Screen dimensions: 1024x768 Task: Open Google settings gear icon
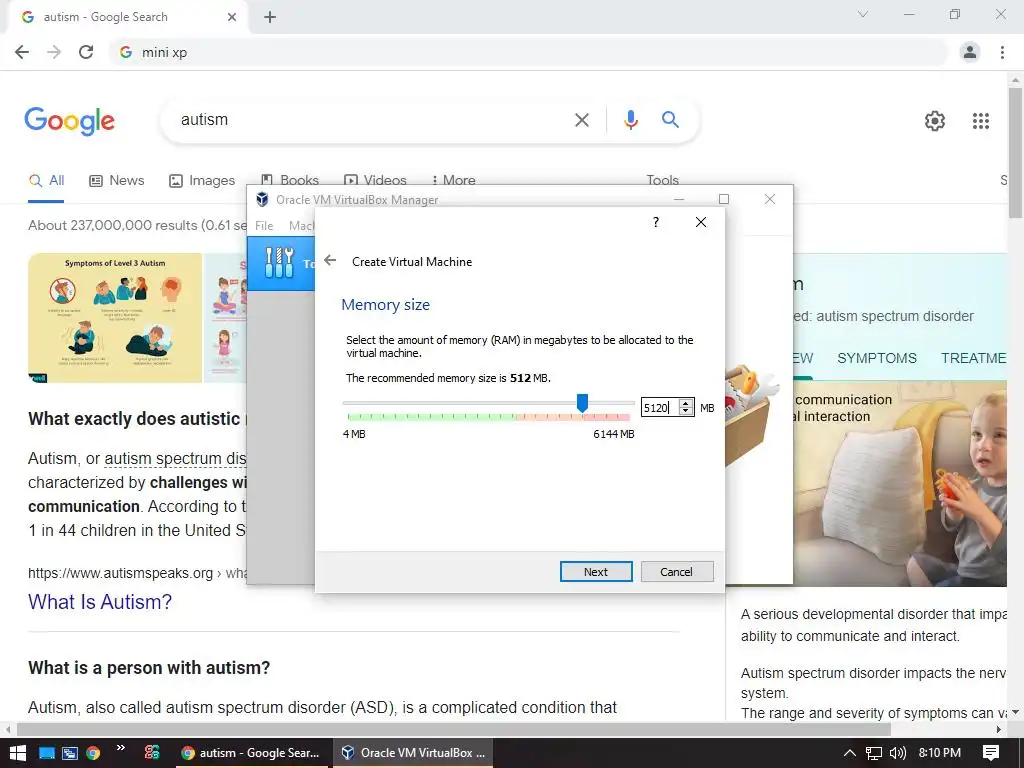click(935, 121)
